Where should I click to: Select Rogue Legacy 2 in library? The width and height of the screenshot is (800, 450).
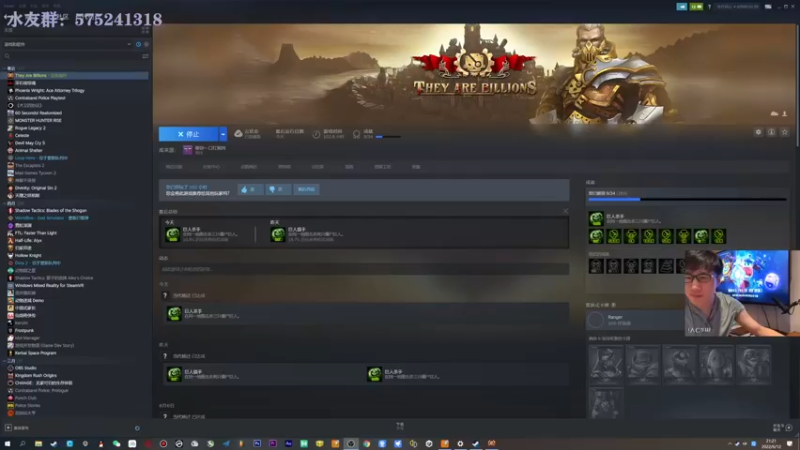(x=30, y=128)
